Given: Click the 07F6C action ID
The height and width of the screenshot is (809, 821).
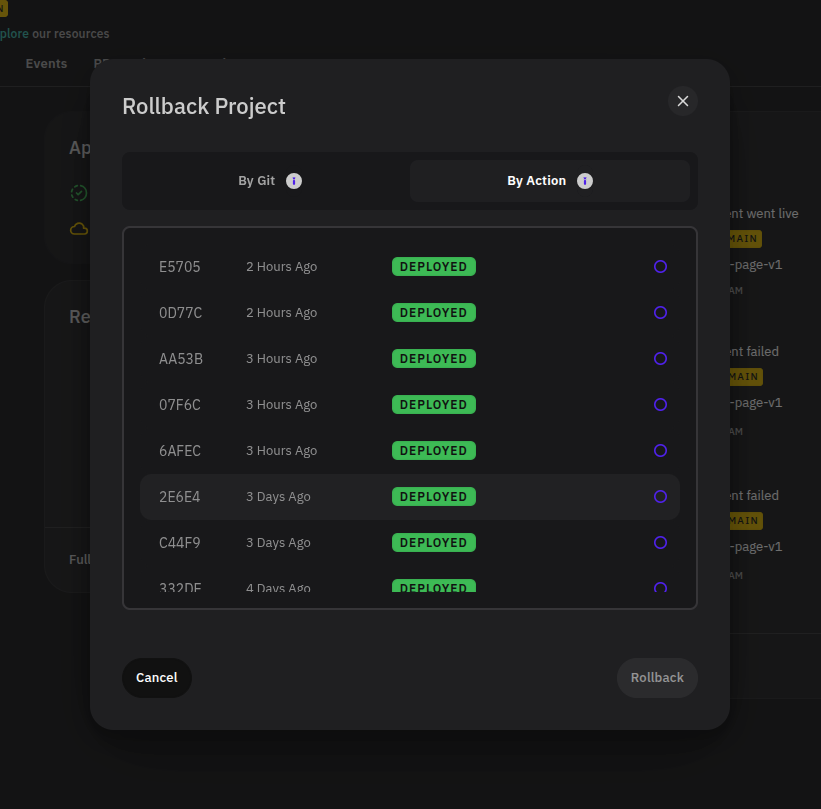Looking at the screenshot, I should pos(180,405).
